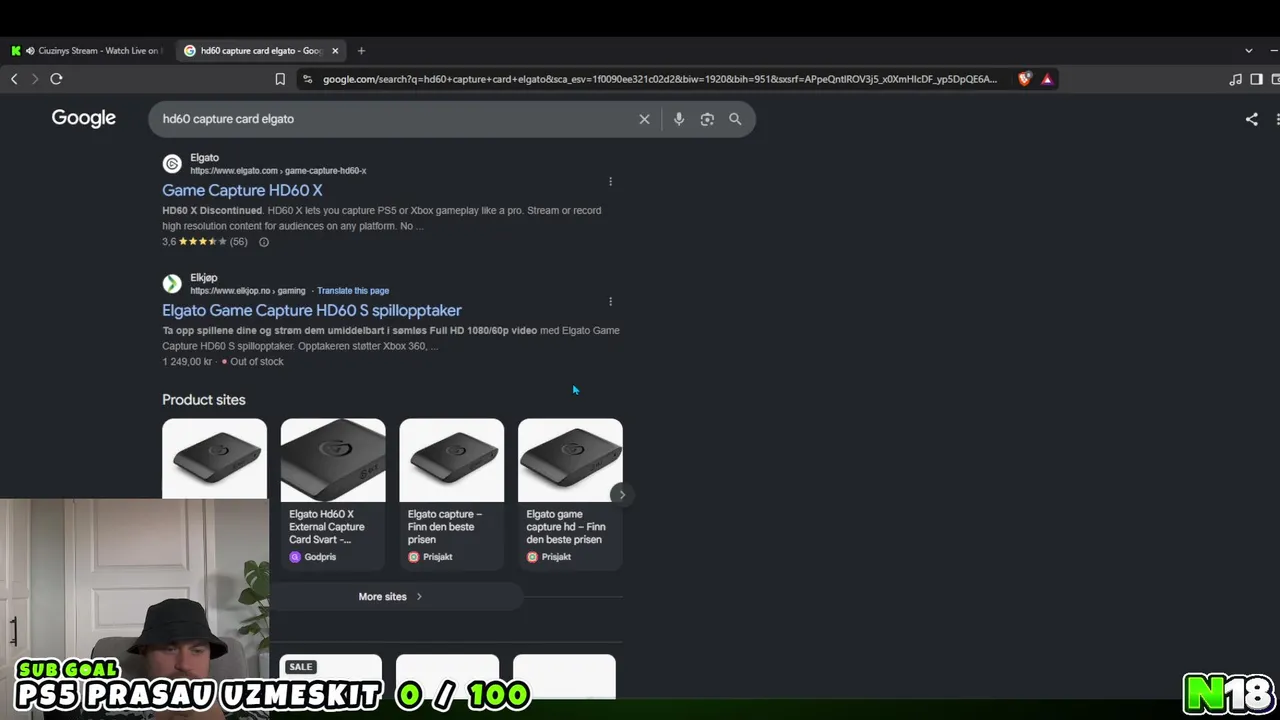Open the Brave Rewards triangle icon
The height and width of the screenshot is (720, 1280).
(x=1047, y=79)
